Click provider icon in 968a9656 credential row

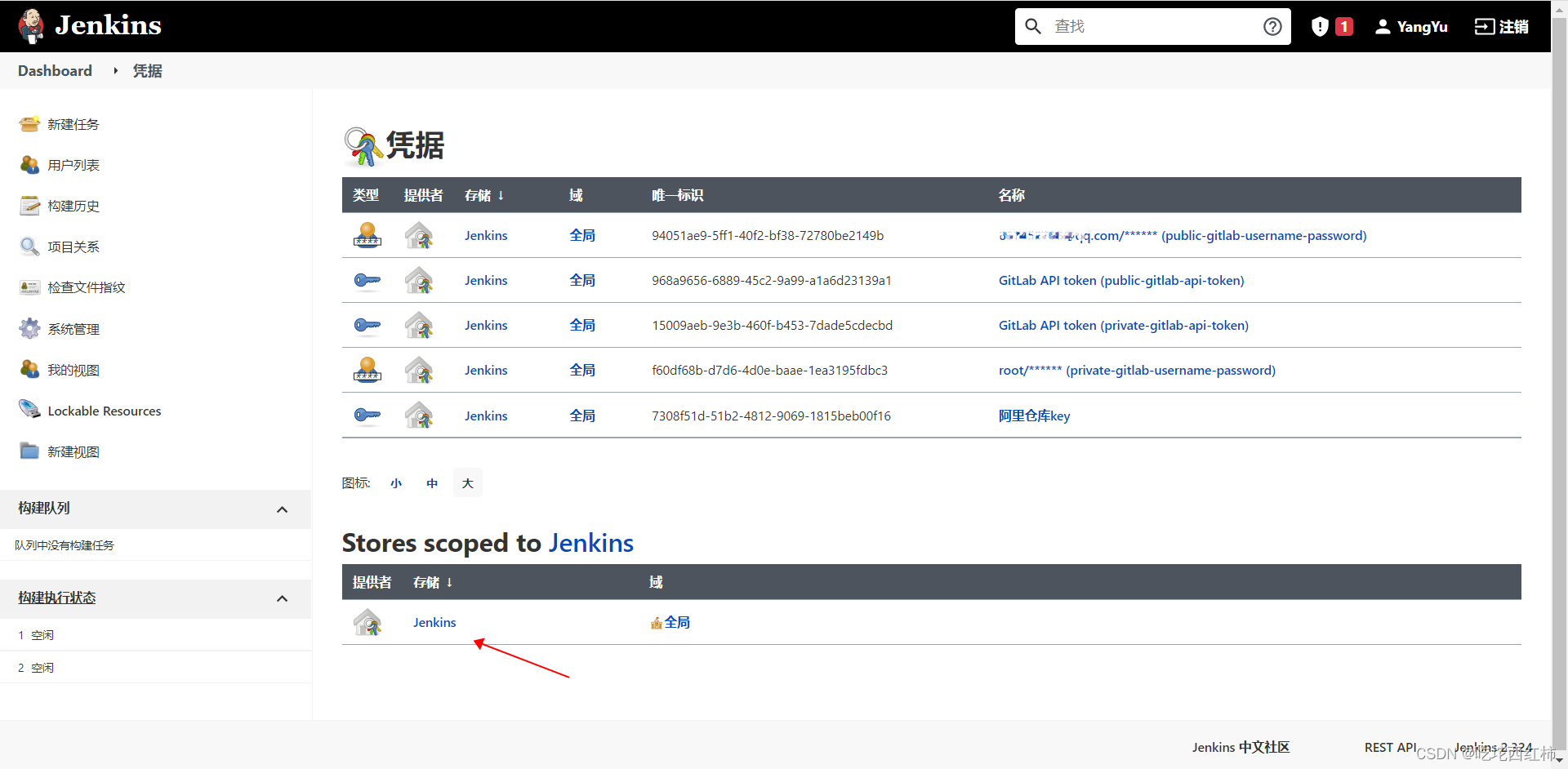(419, 280)
